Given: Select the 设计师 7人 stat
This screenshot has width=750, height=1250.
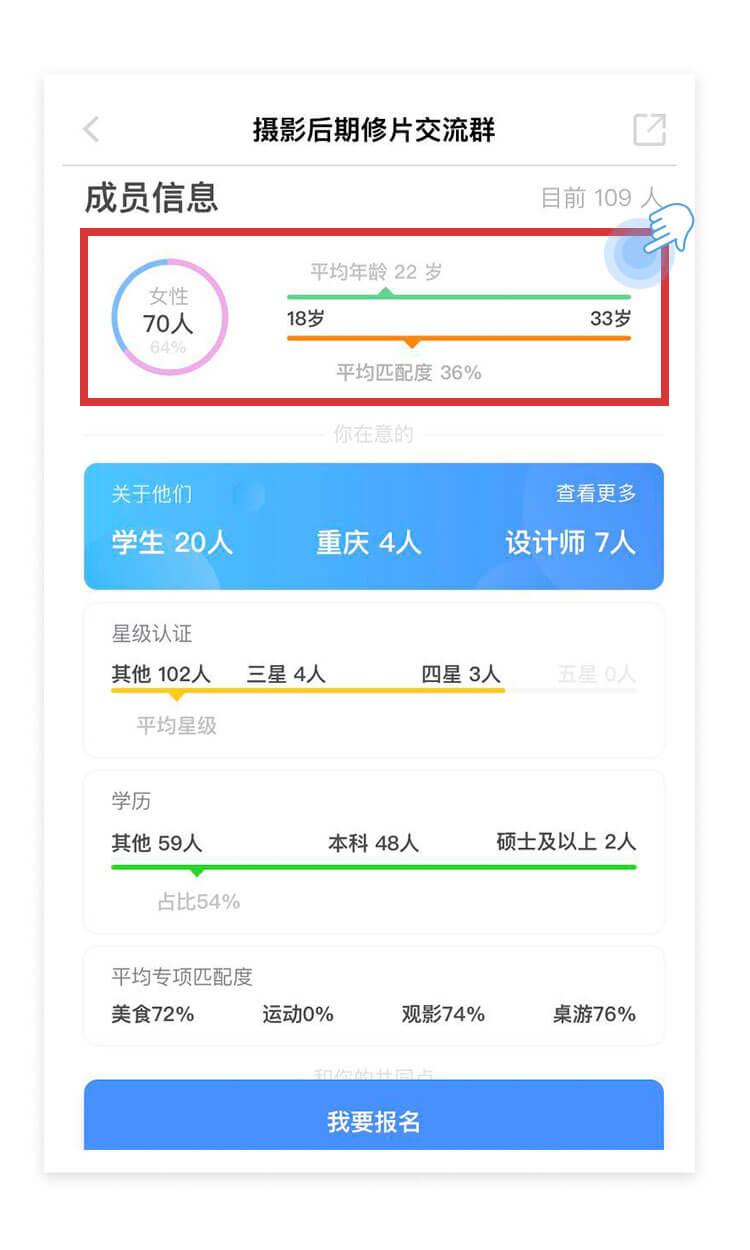Looking at the screenshot, I should (x=570, y=543).
